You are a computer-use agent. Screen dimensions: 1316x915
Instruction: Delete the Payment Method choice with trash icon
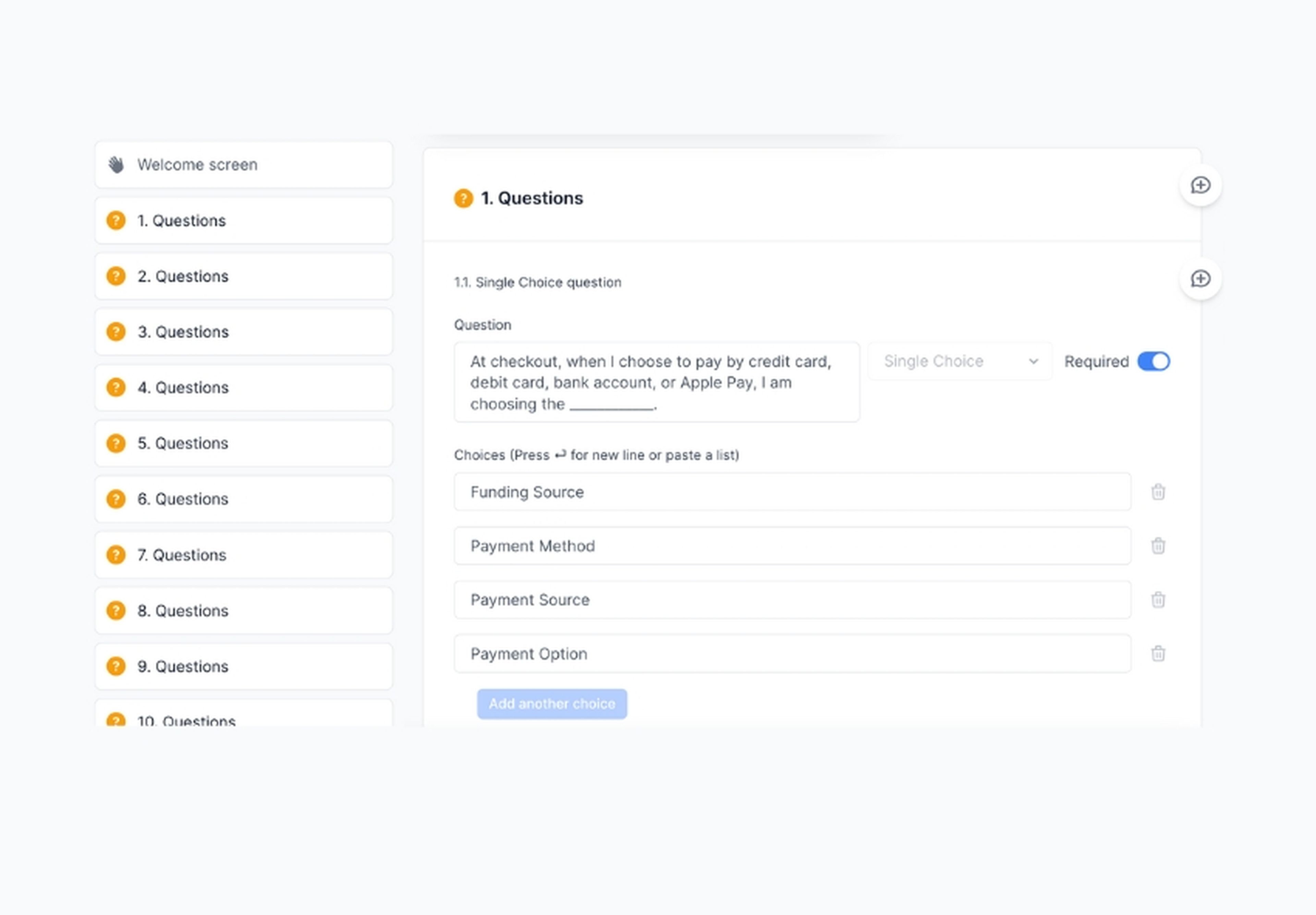(x=1158, y=546)
